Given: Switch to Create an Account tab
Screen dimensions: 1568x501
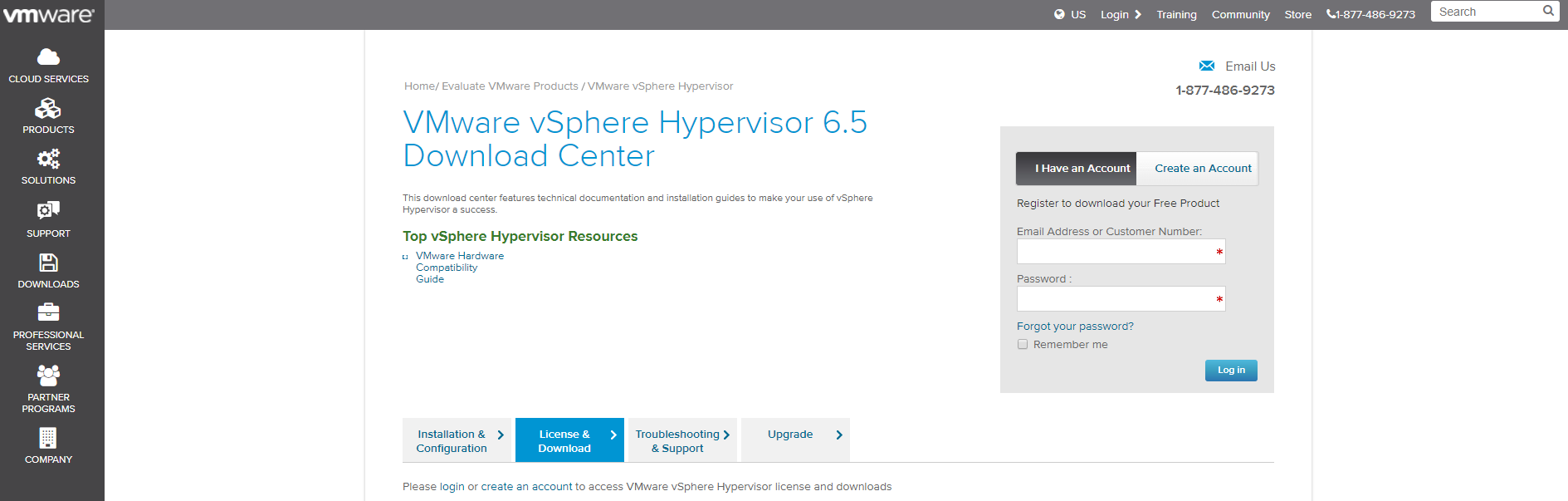Looking at the screenshot, I should pyautogui.click(x=1198, y=168).
